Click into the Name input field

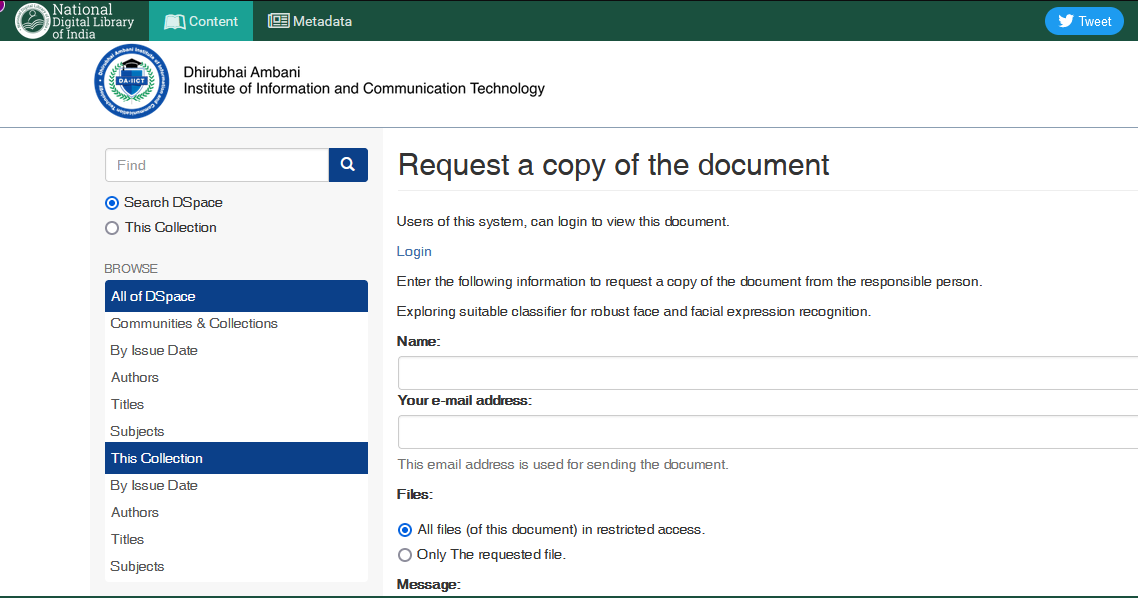[x=768, y=373]
